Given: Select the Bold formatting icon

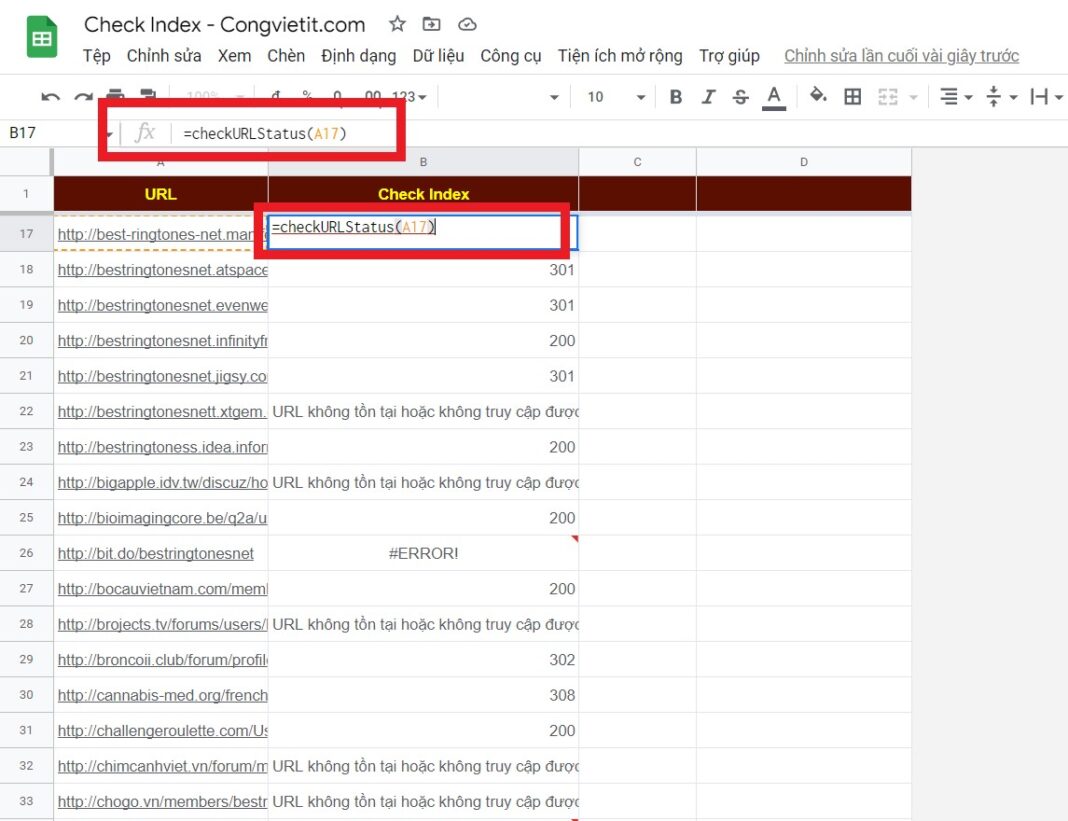Looking at the screenshot, I should pyautogui.click(x=675, y=97).
